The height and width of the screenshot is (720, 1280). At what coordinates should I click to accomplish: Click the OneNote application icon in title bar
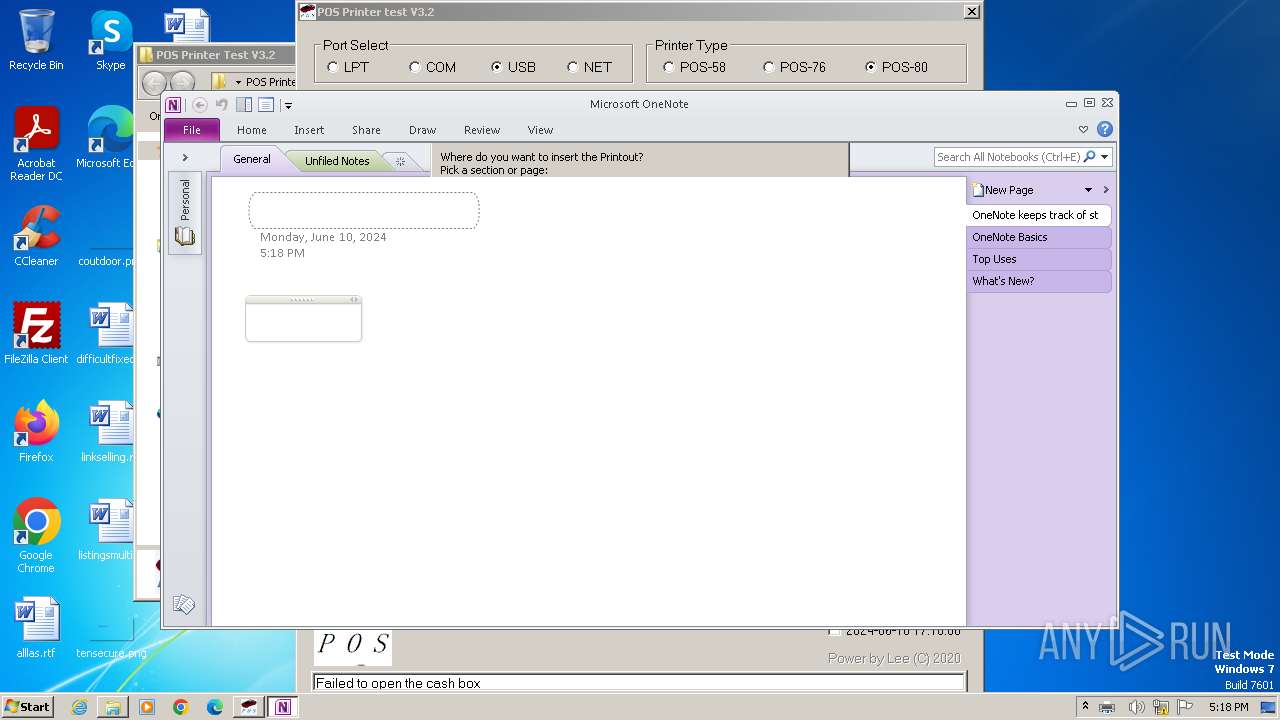coord(174,105)
